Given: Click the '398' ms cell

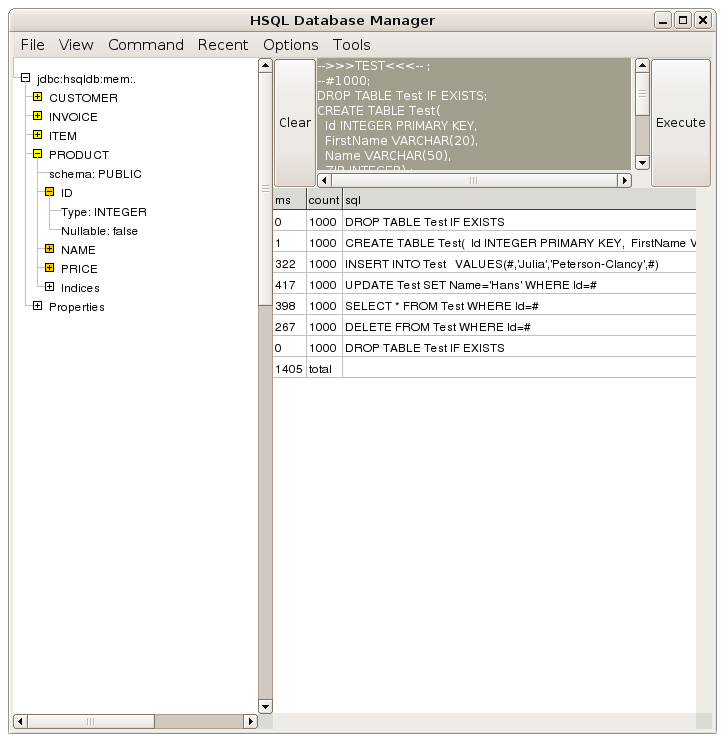Looking at the screenshot, I should pyautogui.click(x=289, y=306).
